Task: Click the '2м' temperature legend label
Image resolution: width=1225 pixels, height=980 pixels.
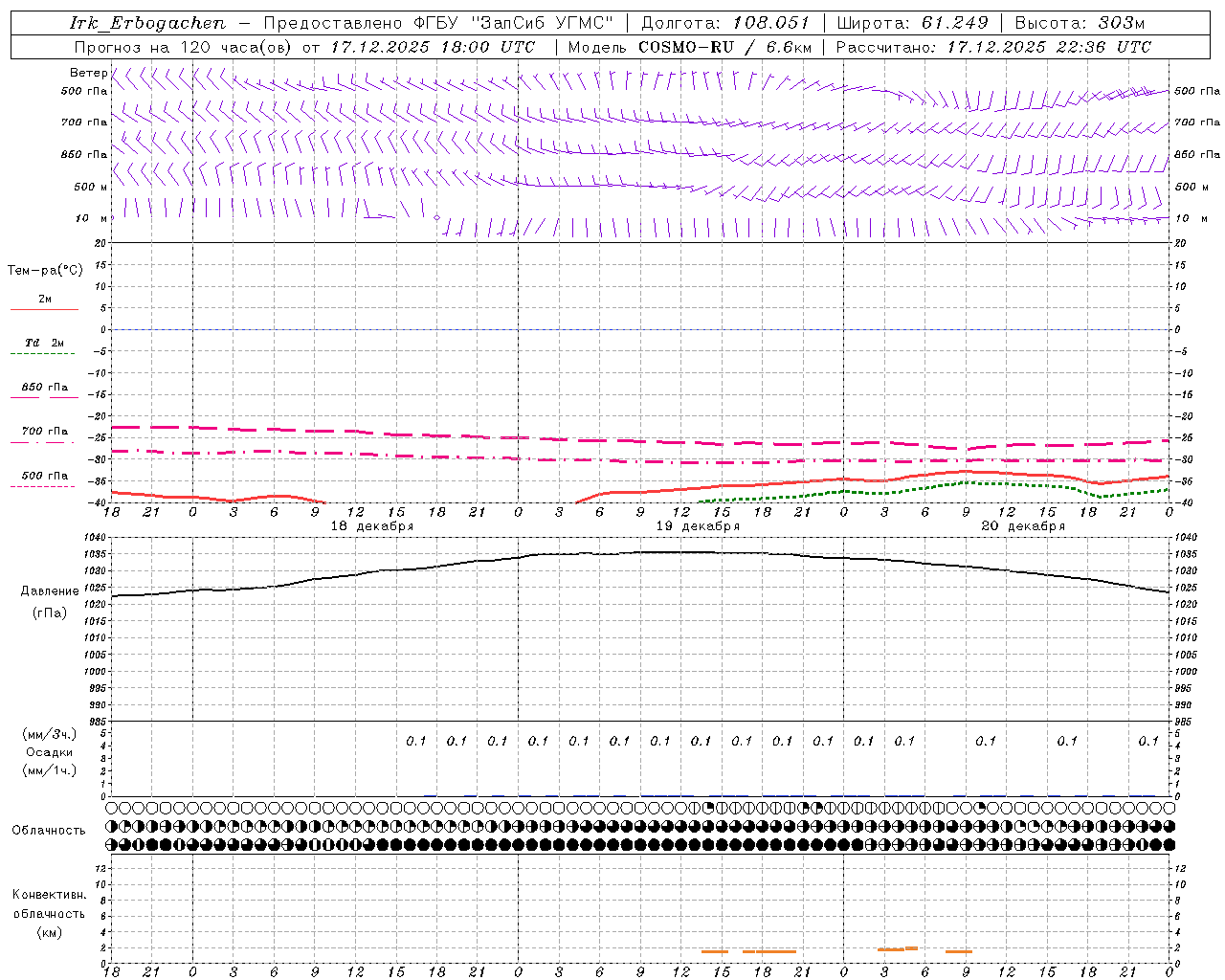Action: click(x=45, y=299)
